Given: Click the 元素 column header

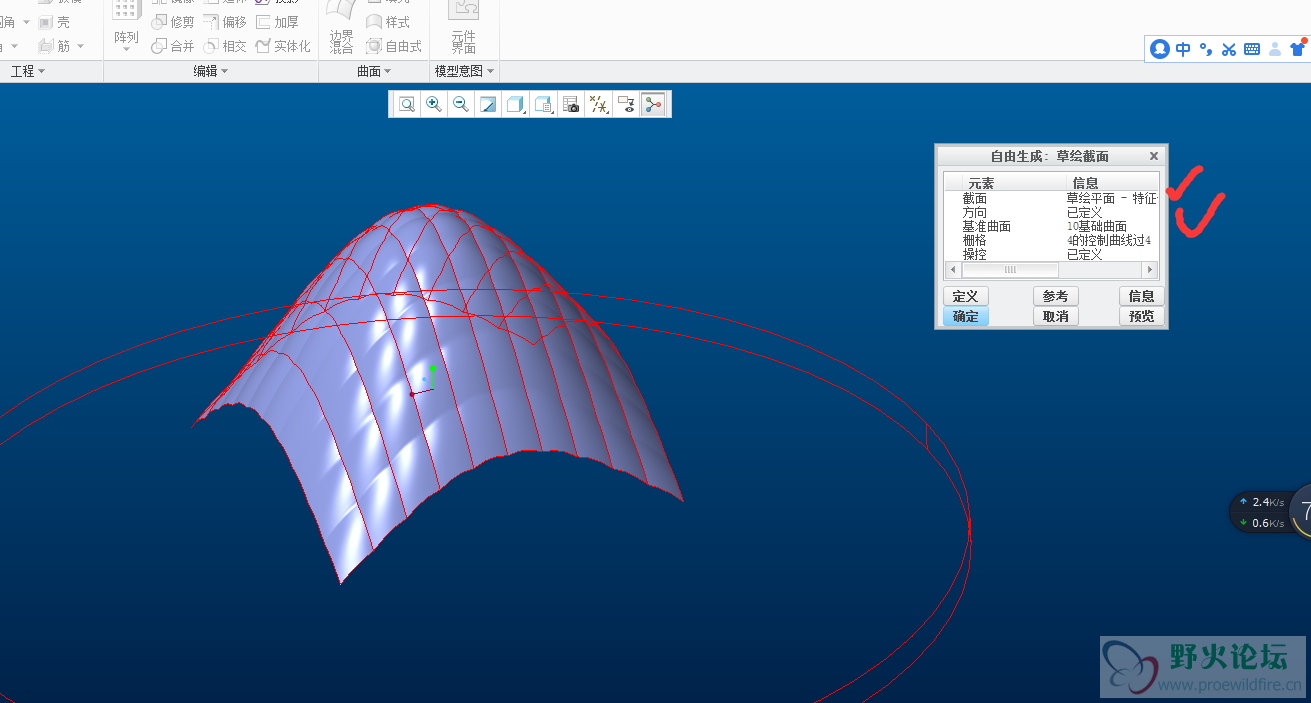Looking at the screenshot, I should (x=981, y=183).
